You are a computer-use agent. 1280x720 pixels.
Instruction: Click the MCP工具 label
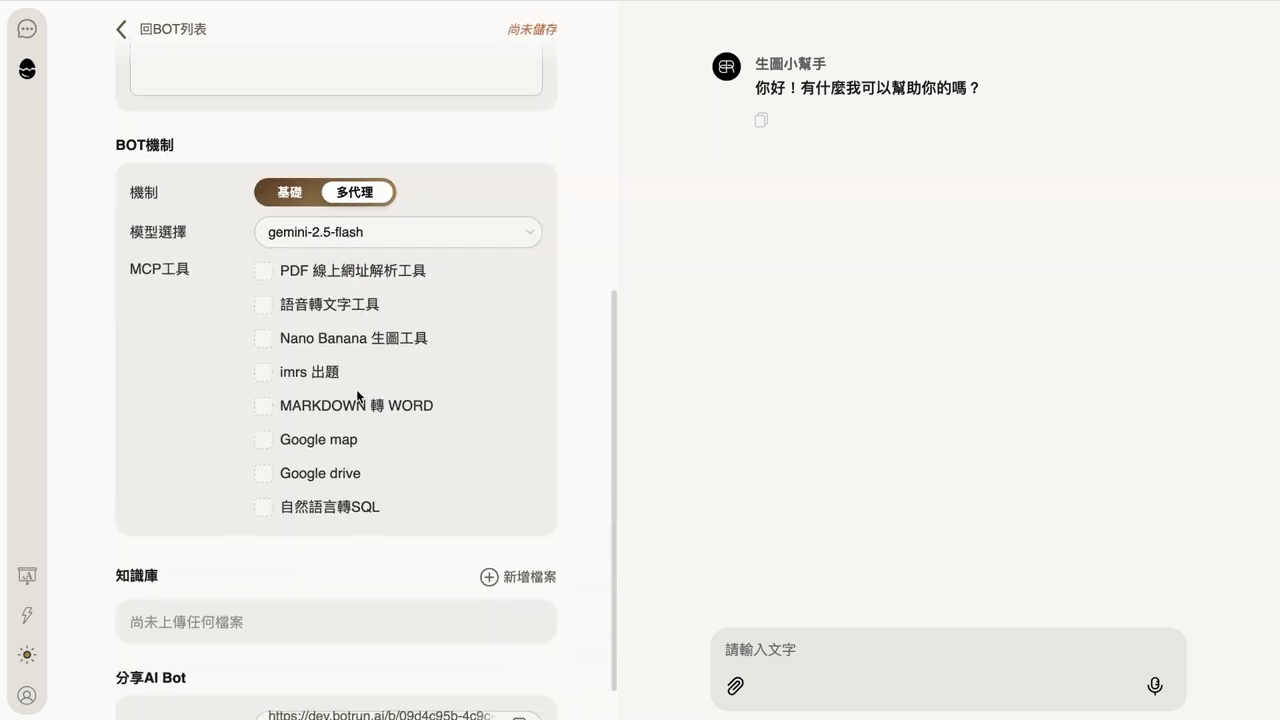pos(159,269)
